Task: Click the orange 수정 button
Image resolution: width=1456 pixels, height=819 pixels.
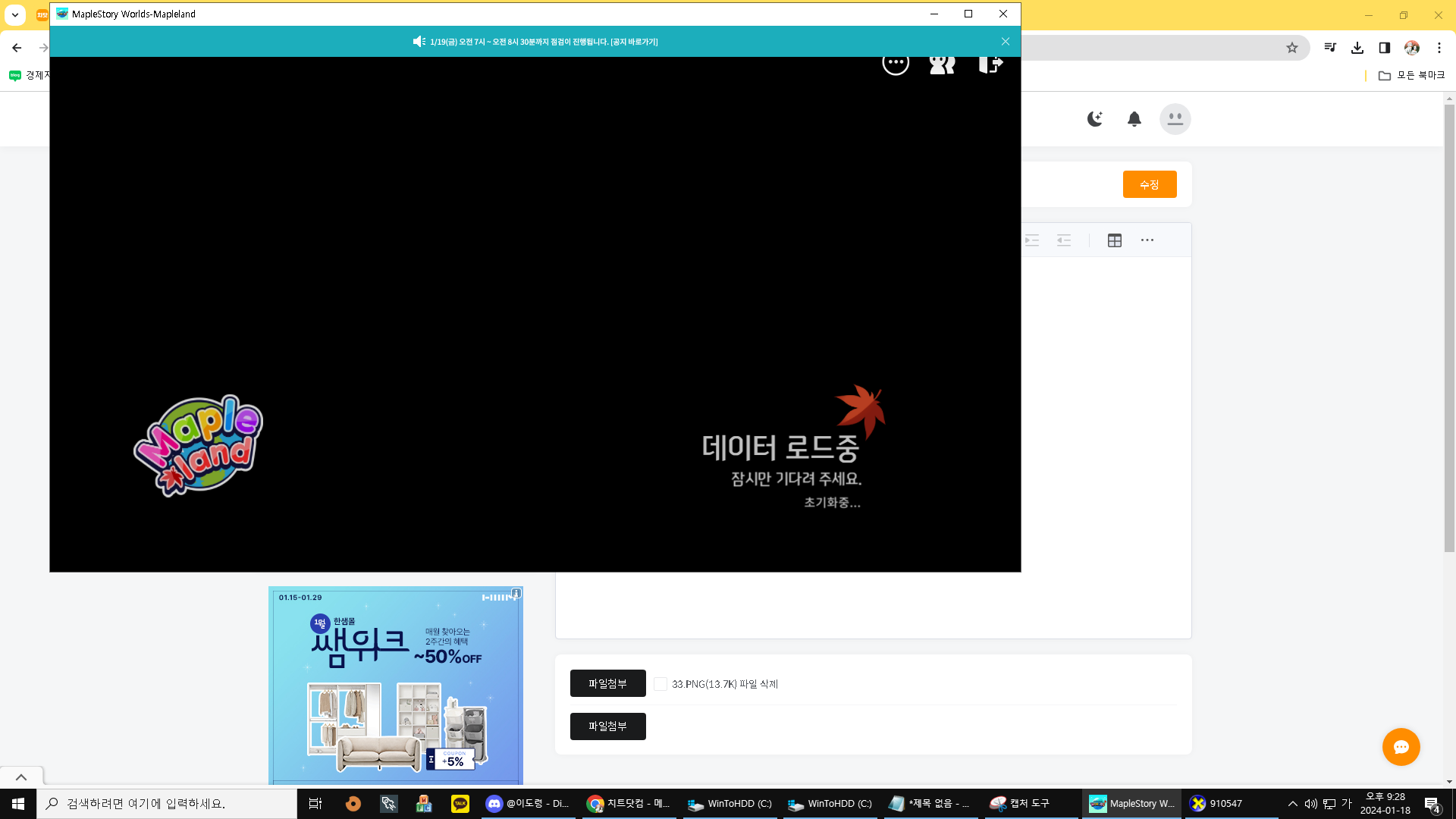Action: click(x=1149, y=184)
